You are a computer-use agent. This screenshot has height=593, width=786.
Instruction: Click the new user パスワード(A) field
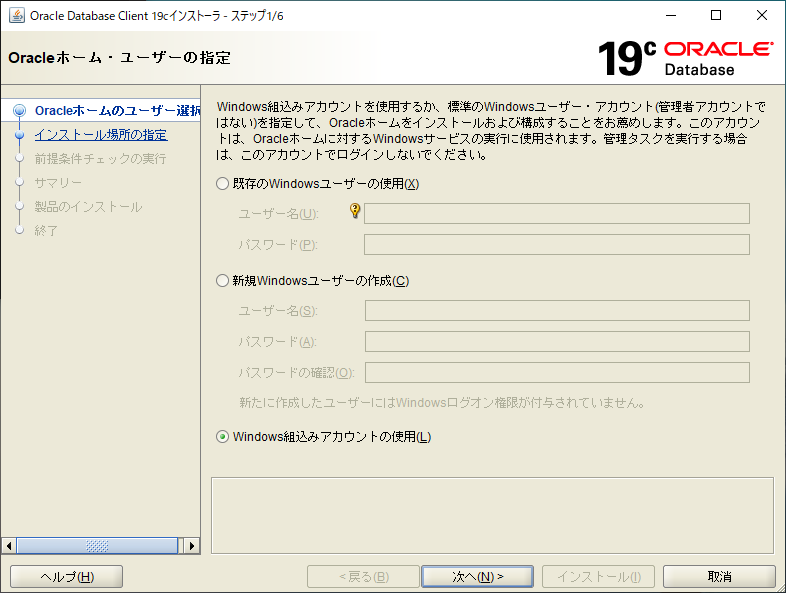pos(557,341)
